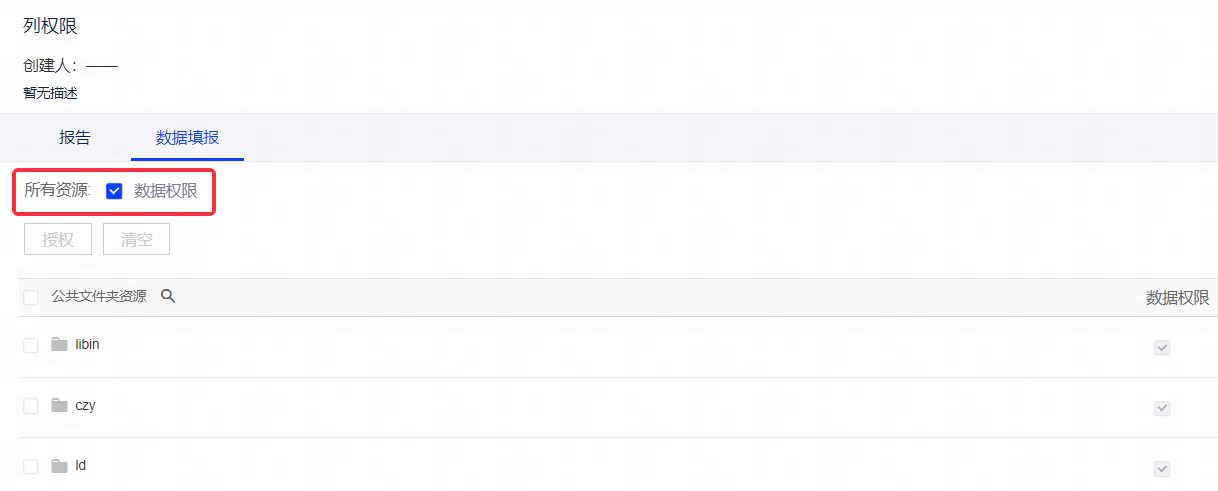Click the 数据权限 column header
This screenshot has height=491, width=1218.
[x=1177, y=298]
